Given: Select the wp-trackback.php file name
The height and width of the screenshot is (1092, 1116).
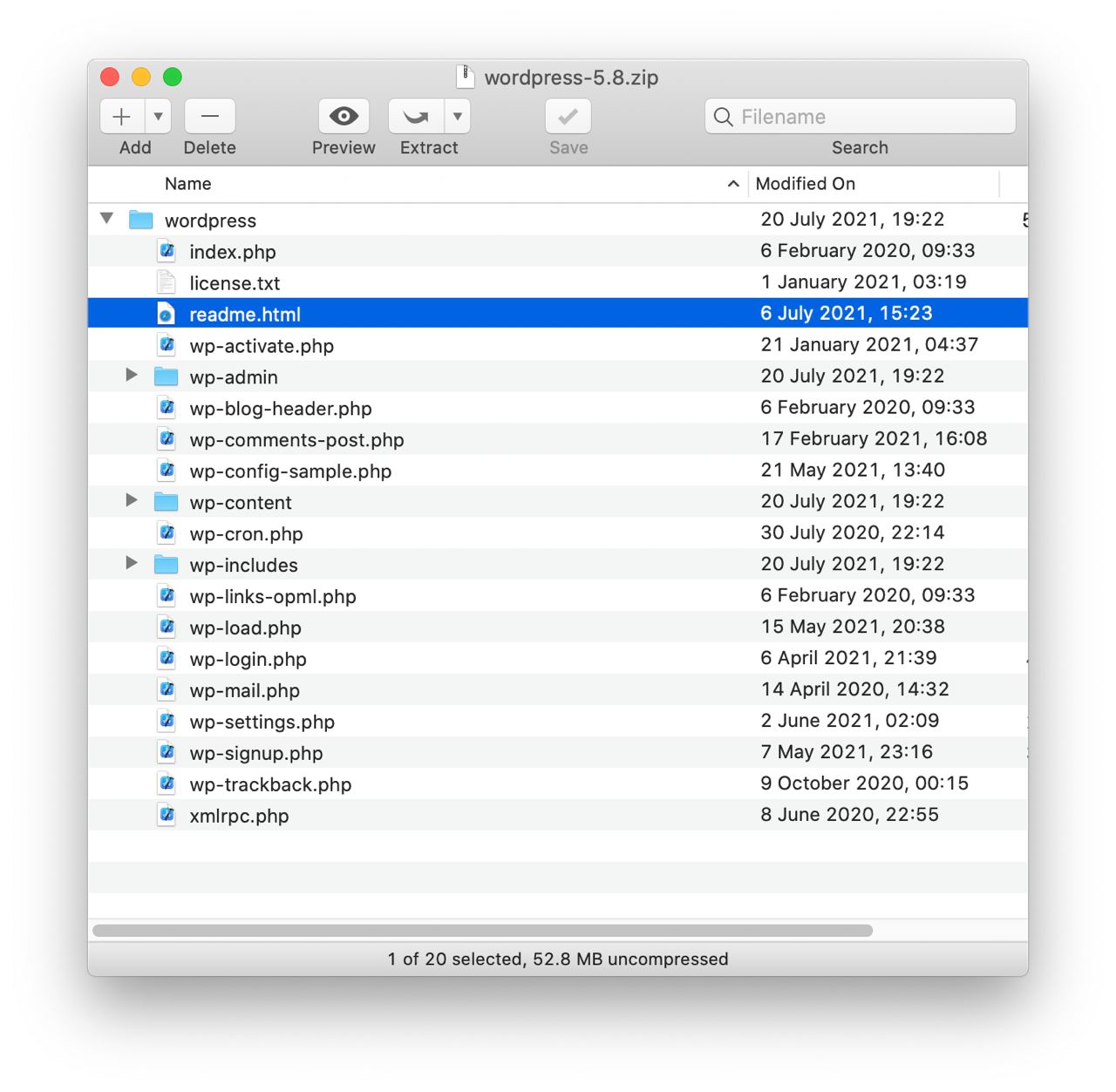Looking at the screenshot, I should [x=270, y=785].
